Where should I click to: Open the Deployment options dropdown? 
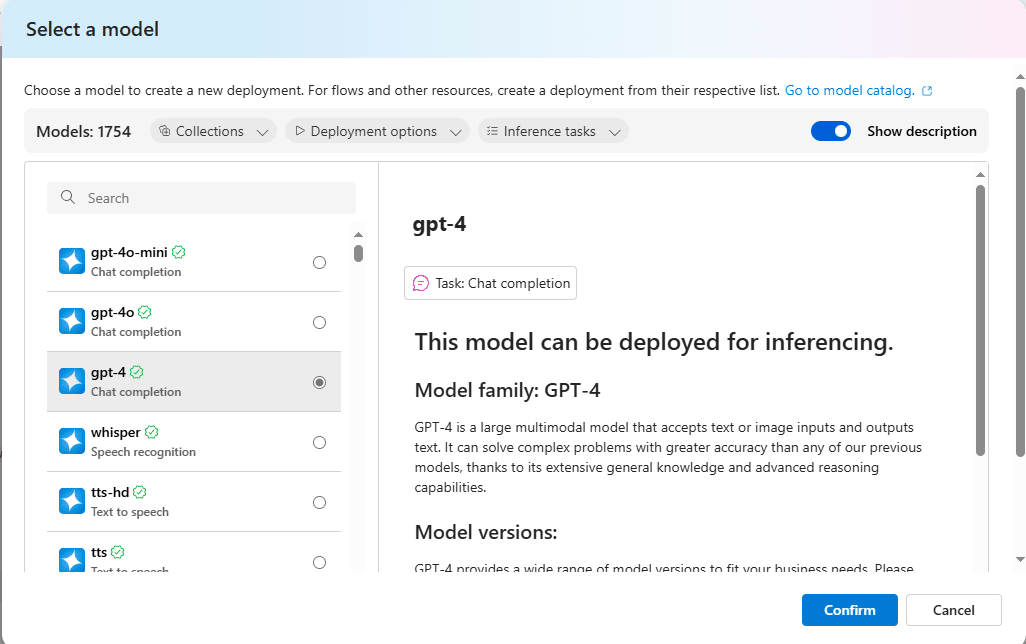tap(377, 131)
